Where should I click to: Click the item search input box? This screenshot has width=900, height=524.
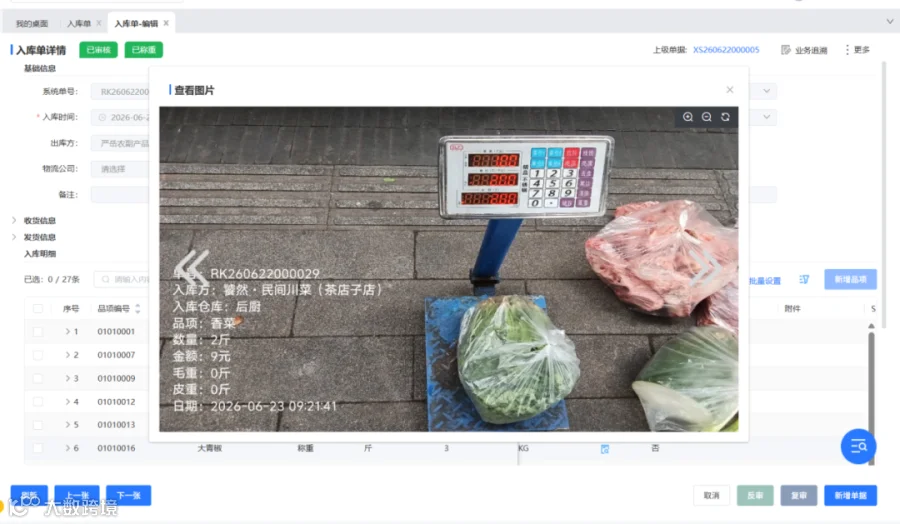[x=122, y=280]
